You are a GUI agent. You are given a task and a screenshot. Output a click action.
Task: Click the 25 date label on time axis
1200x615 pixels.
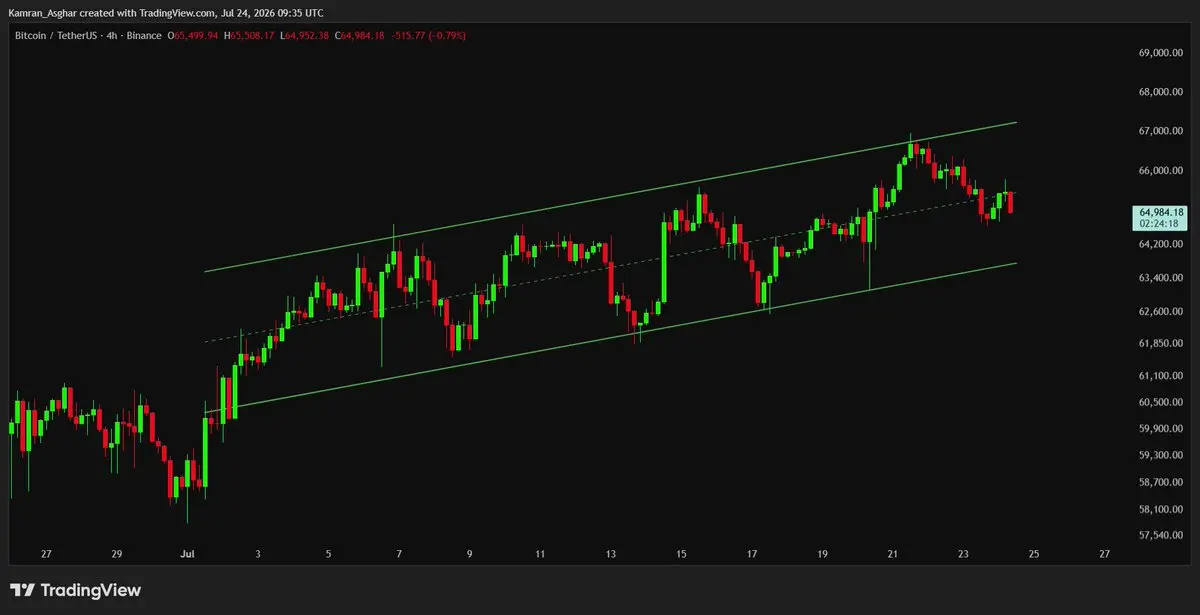pyautogui.click(x=1033, y=553)
